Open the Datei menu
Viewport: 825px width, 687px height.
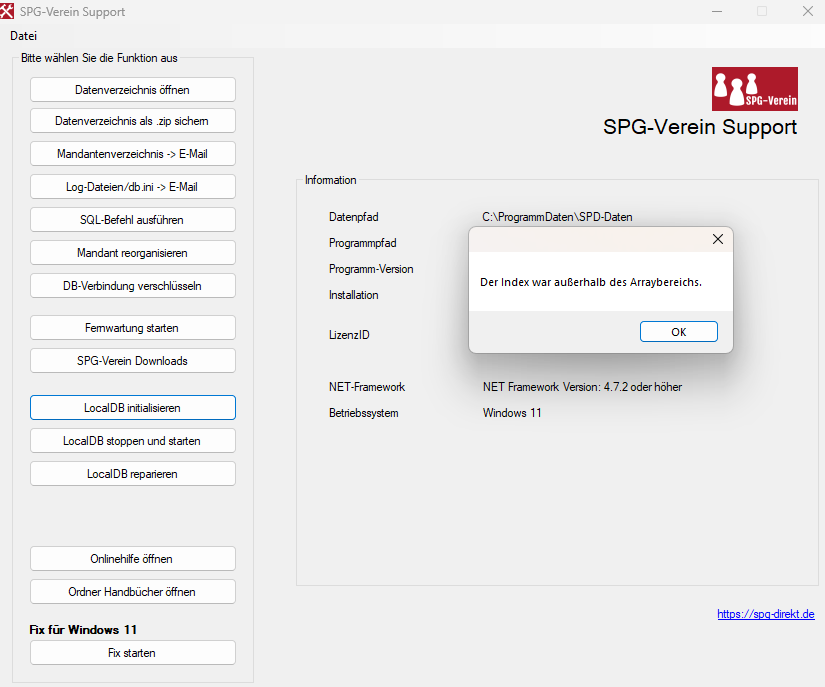coord(23,36)
